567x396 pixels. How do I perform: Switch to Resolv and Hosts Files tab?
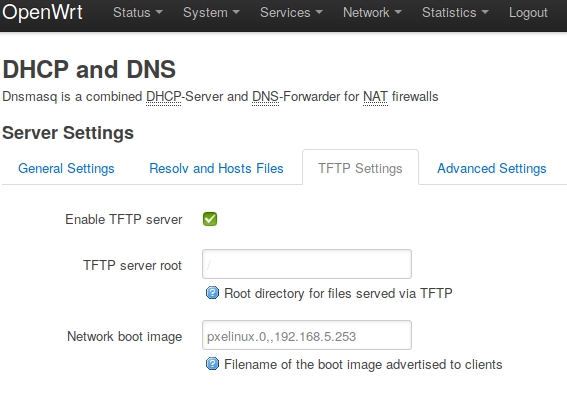click(x=216, y=169)
